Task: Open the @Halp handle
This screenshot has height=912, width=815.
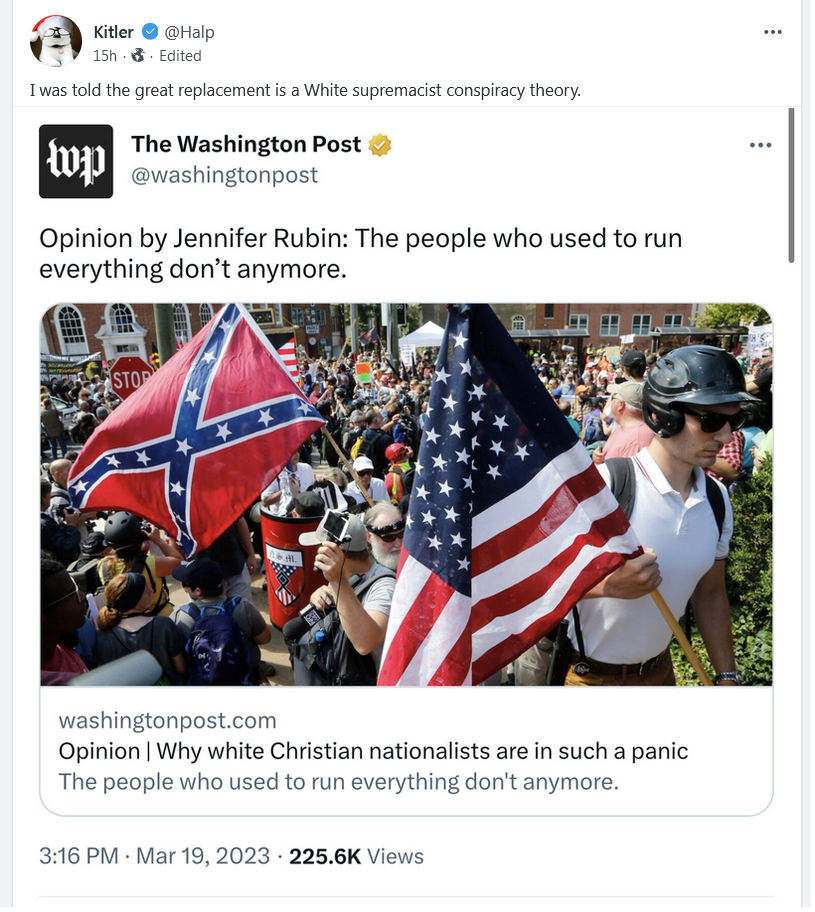Action: (190, 32)
